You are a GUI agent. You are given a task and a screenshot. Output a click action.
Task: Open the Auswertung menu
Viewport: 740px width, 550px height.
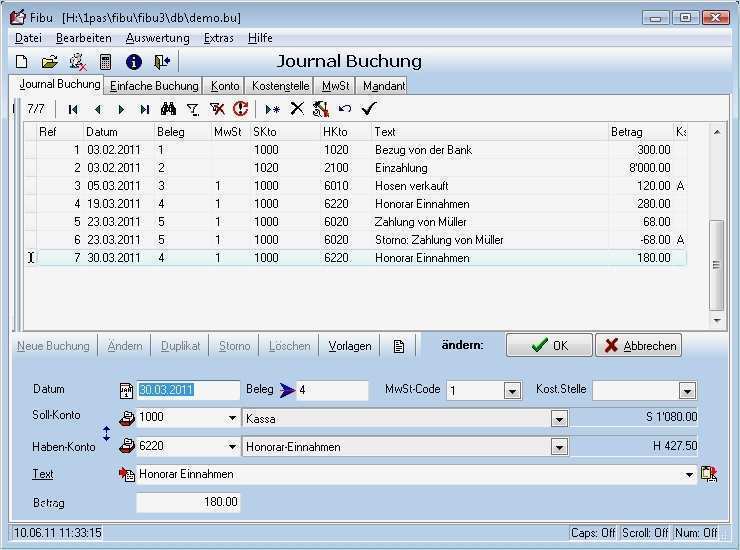(x=158, y=38)
